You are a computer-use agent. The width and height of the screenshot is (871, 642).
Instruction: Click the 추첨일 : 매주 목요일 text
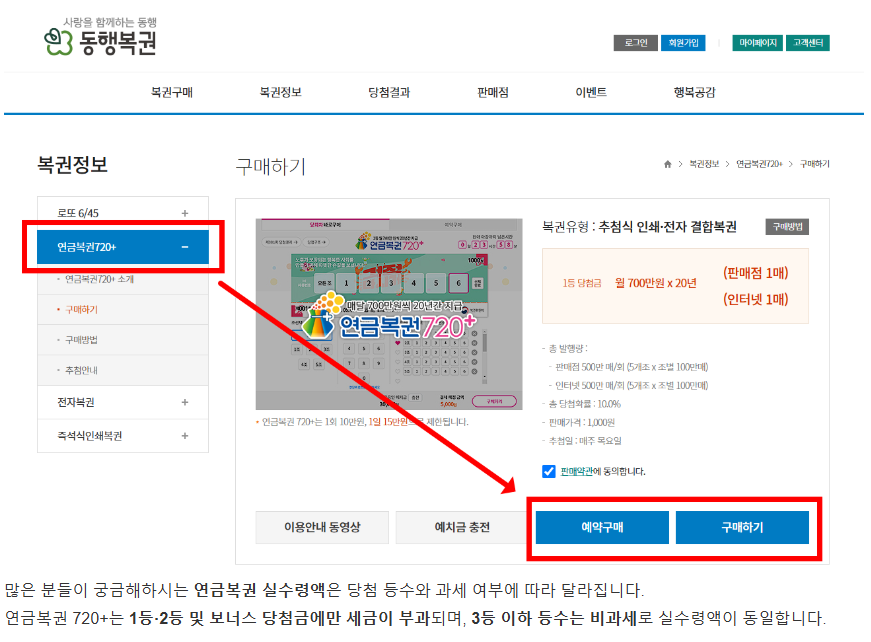coord(585,441)
